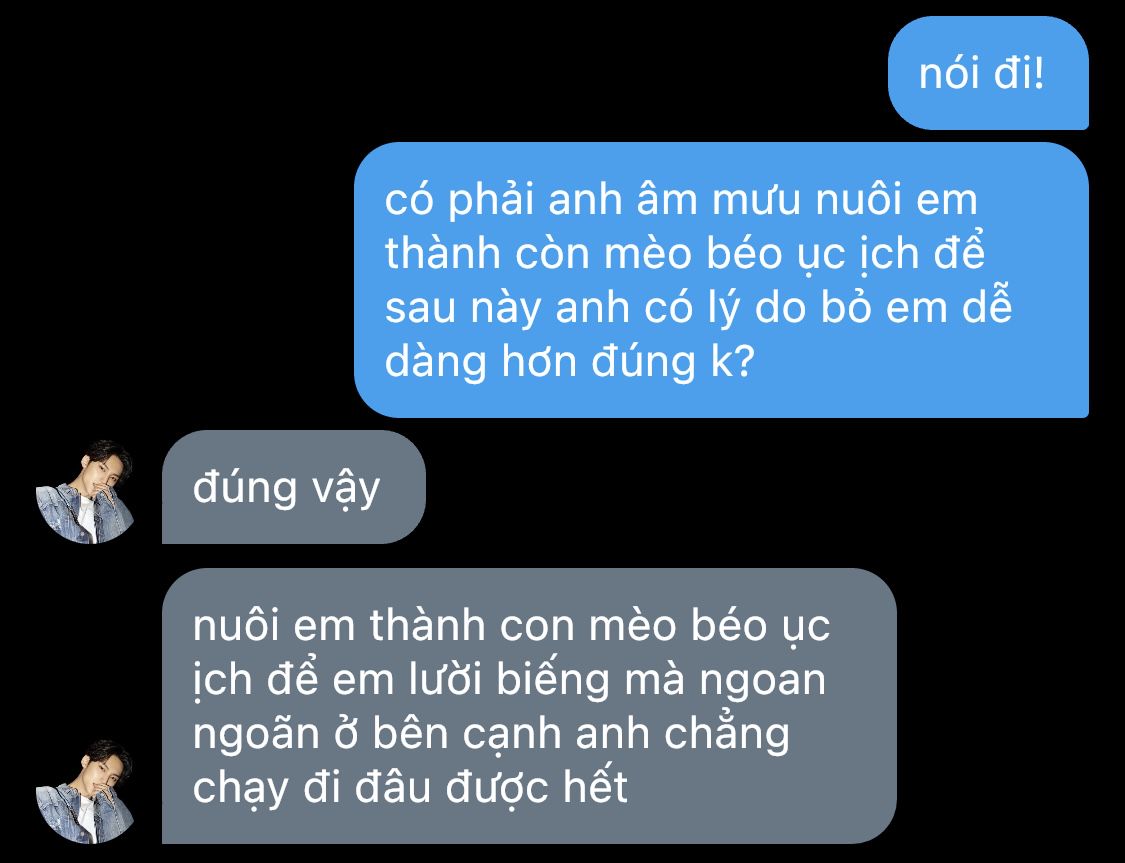Click the word "vậy" in the short reply
Viewport: 1125px width, 863px height.
(x=345, y=490)
